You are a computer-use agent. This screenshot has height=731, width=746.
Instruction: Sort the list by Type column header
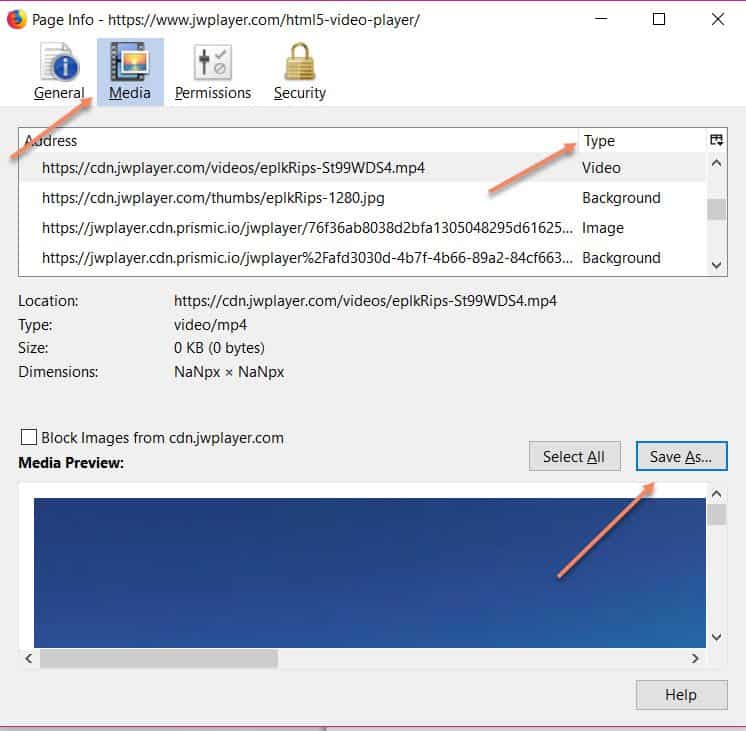[640, 141]
